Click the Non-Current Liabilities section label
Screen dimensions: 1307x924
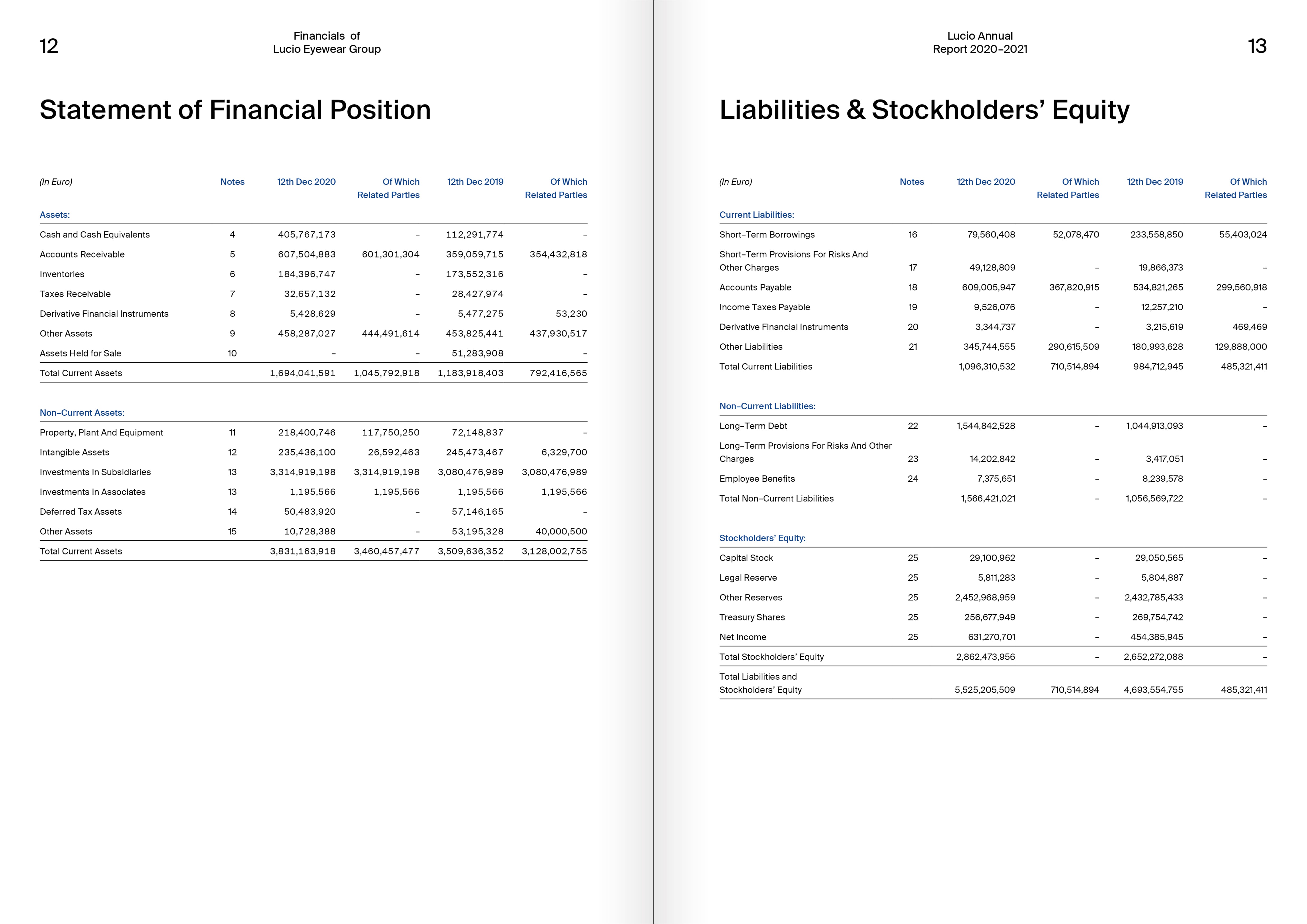tap(767, 406)
